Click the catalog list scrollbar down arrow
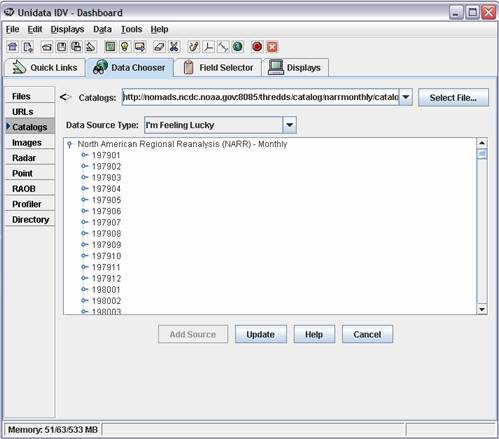Viewport: 499px width, 439px height. pos(482,309)
